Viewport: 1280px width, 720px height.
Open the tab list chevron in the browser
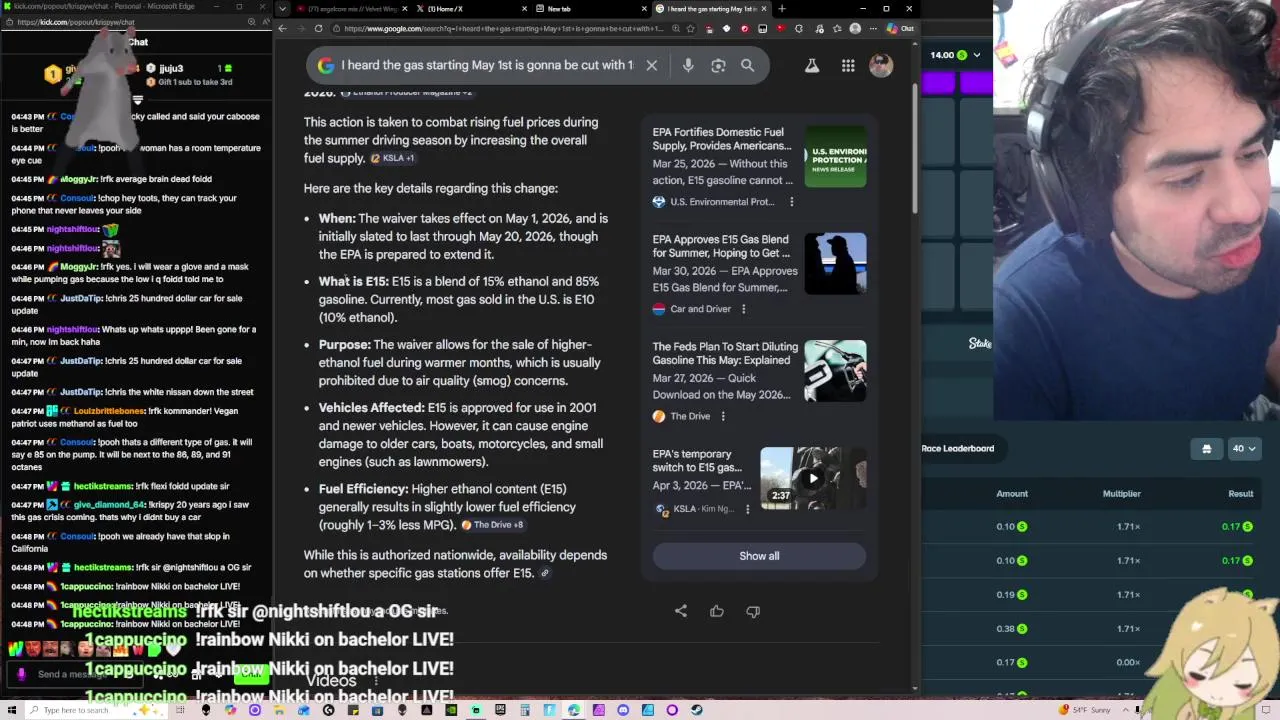pyautogui.click(x=283, y=9)
